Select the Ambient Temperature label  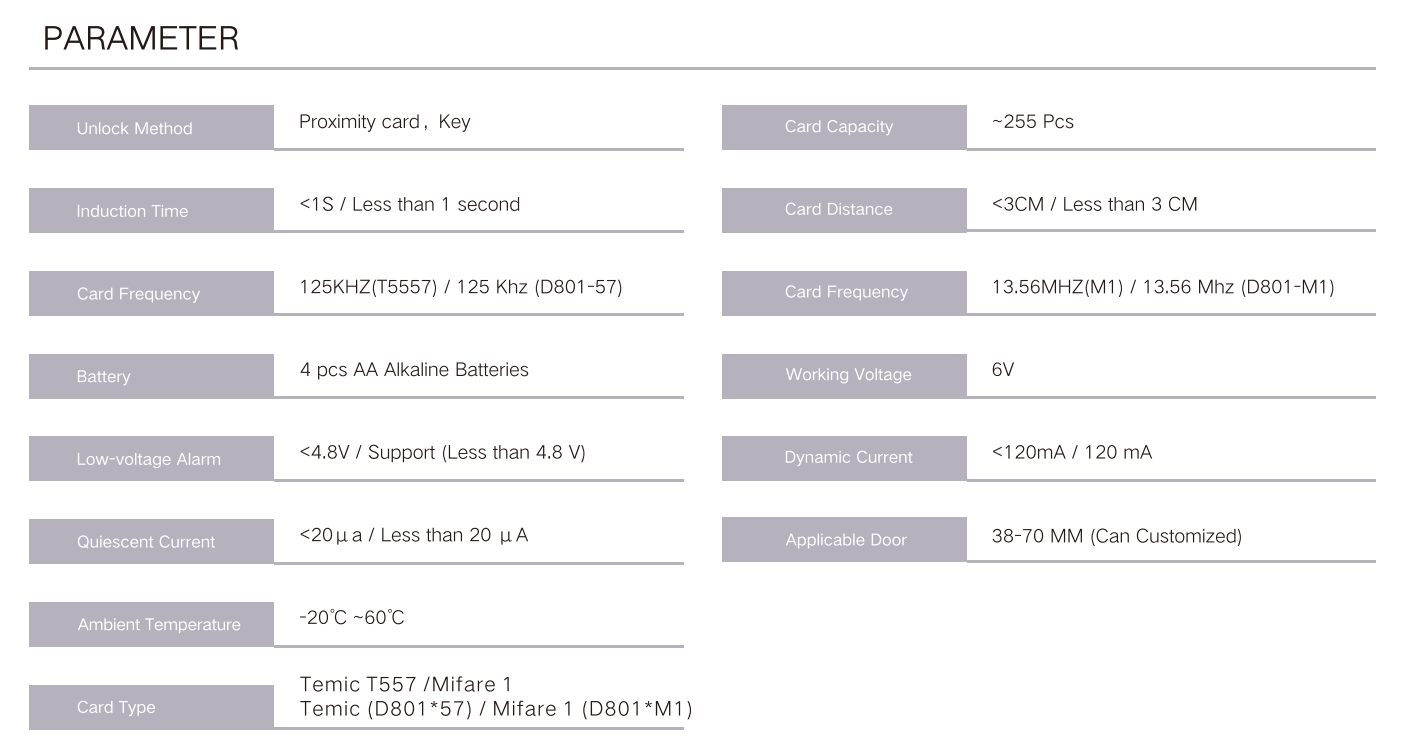point(159,625)
